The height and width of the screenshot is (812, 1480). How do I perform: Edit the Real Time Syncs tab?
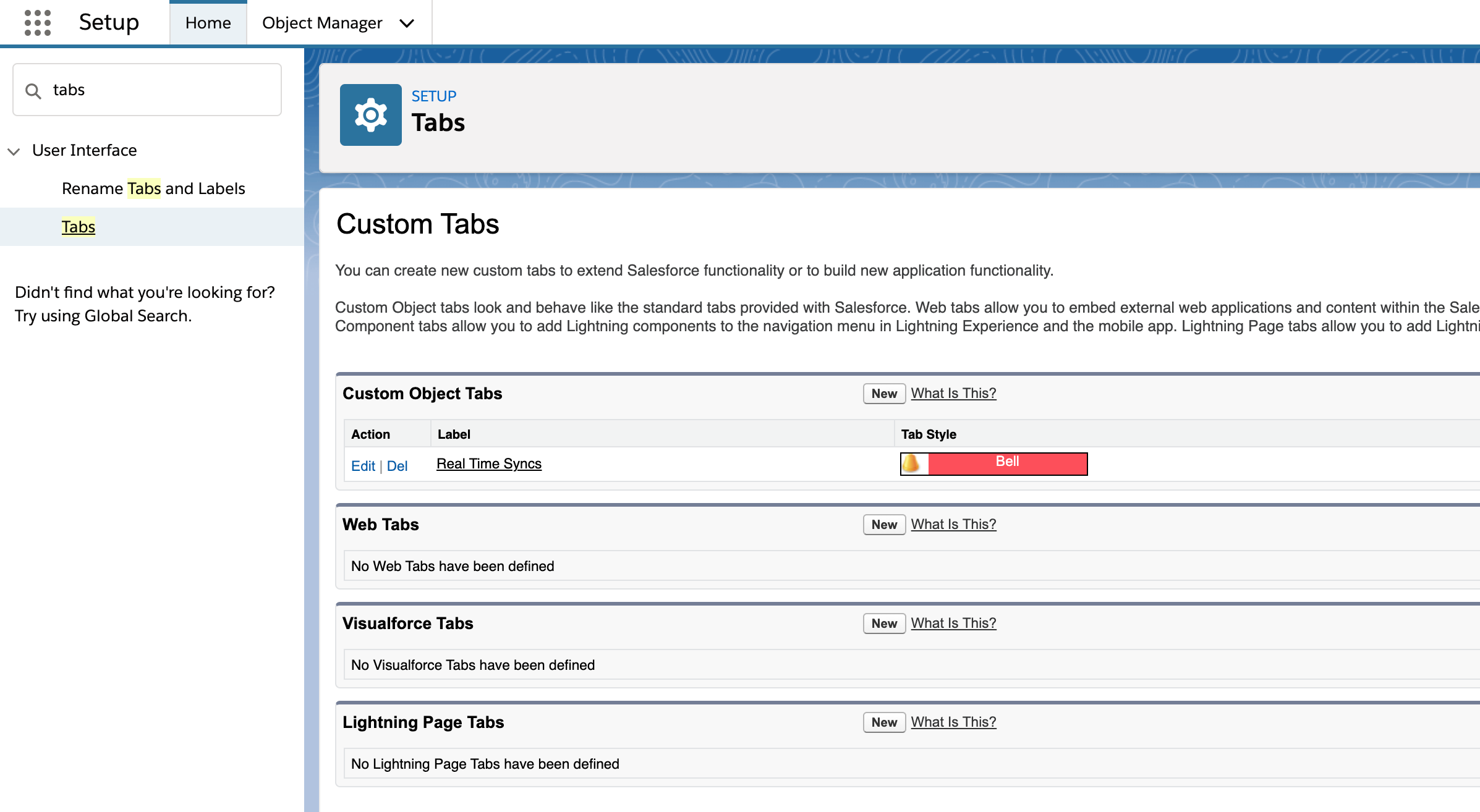(x=363, y=466)
